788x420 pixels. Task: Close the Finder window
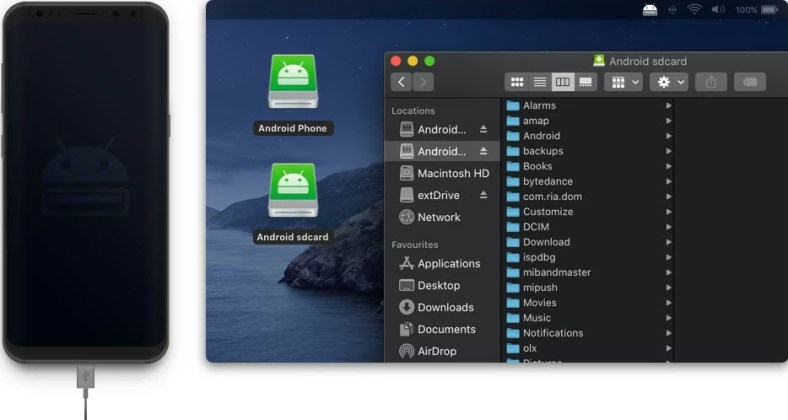click(396, 61)
